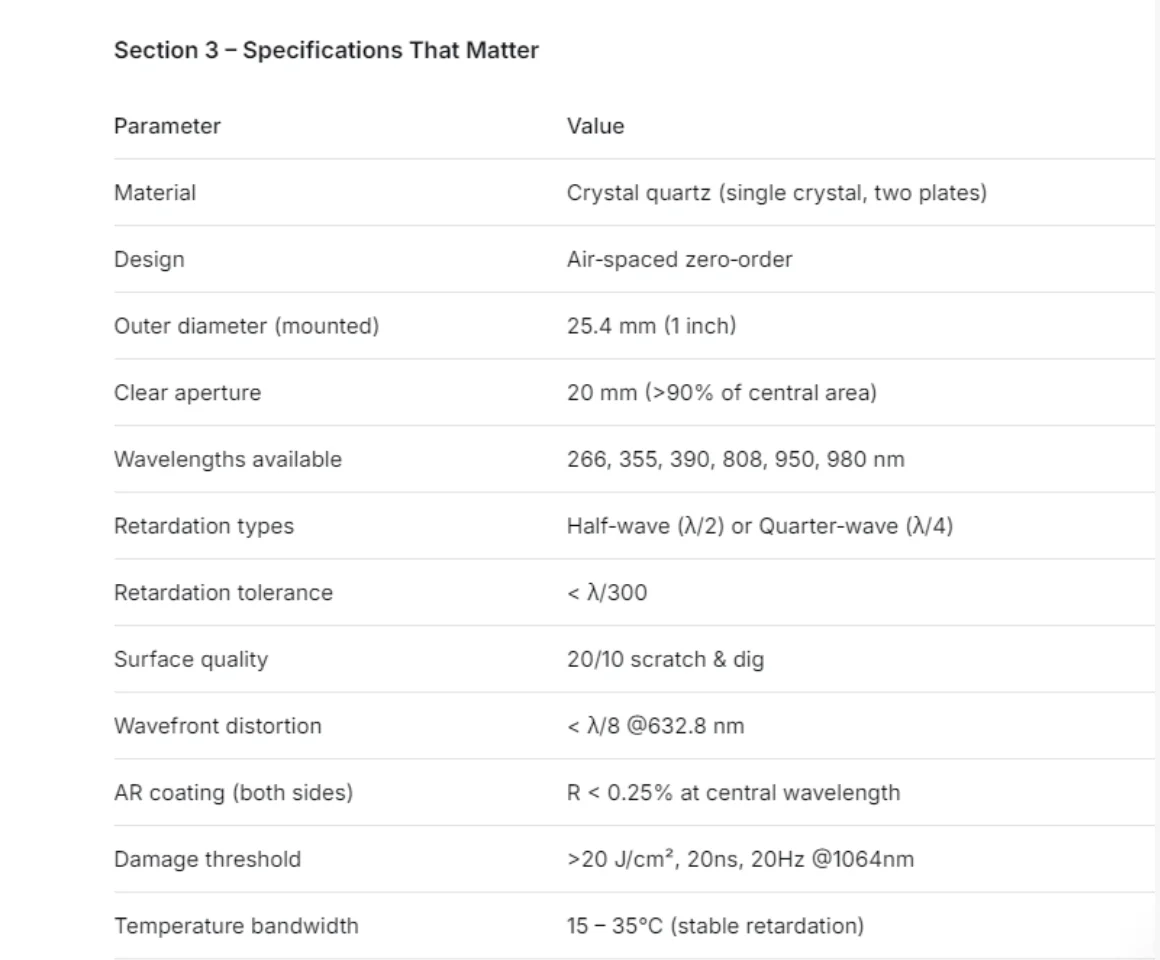The image size is (1160, 960).
Task: Select the Half-wave or Quarter-wave value
Action: [x=760, y=526]
